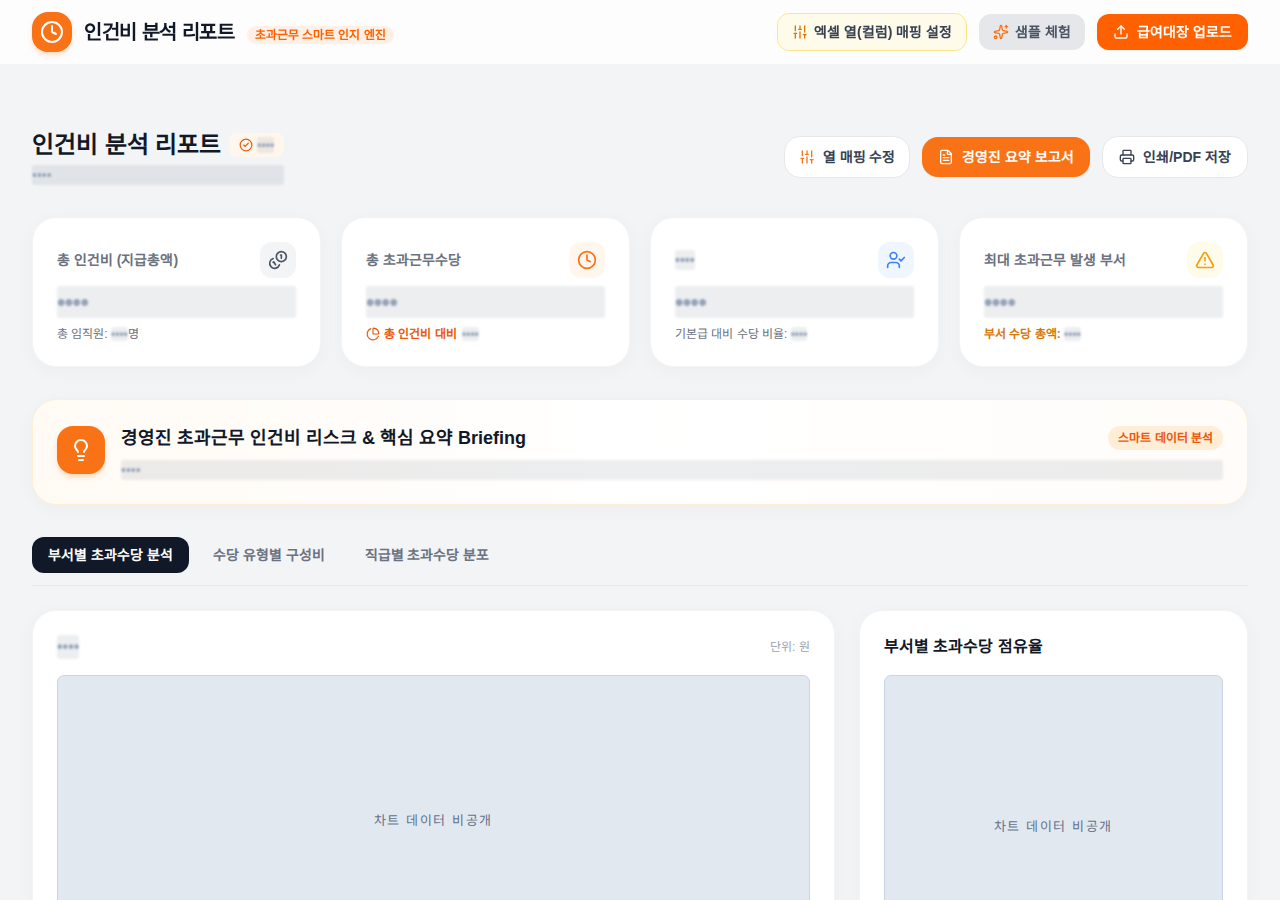This screenshot has width=1280, height=900.
Task: Click the 점유율 chart placeholder
Action: coord(1053,788)
